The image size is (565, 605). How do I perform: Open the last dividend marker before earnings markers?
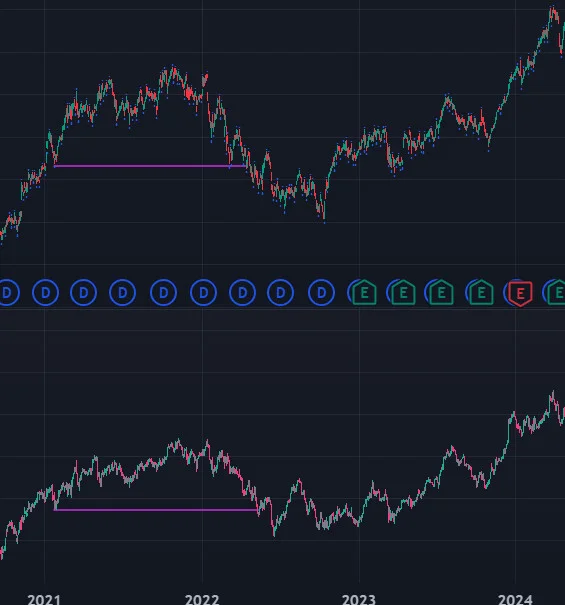click(x=321, y=292)
